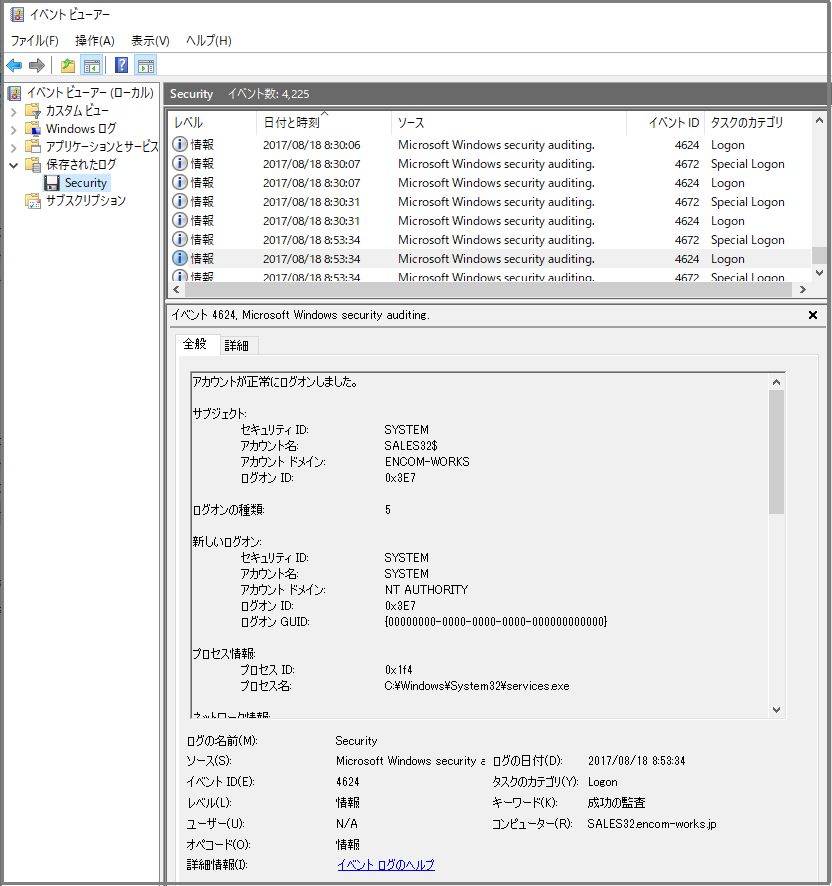The image size is (832, 886).
Task: Switch to the 全般 tab
Action: coord(195,344)
